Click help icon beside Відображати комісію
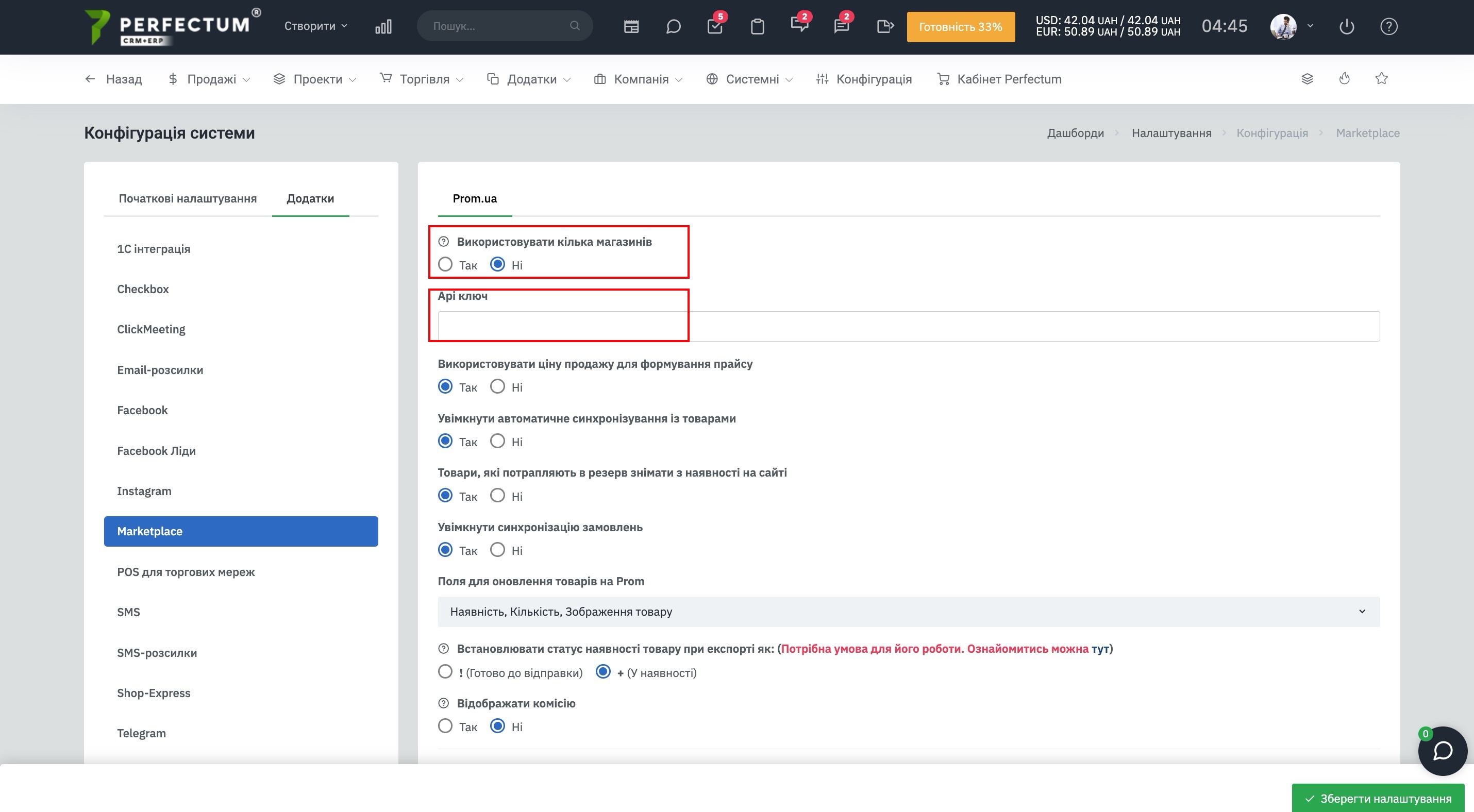Viewport: 1474px width, 812px height. (443, 703)
